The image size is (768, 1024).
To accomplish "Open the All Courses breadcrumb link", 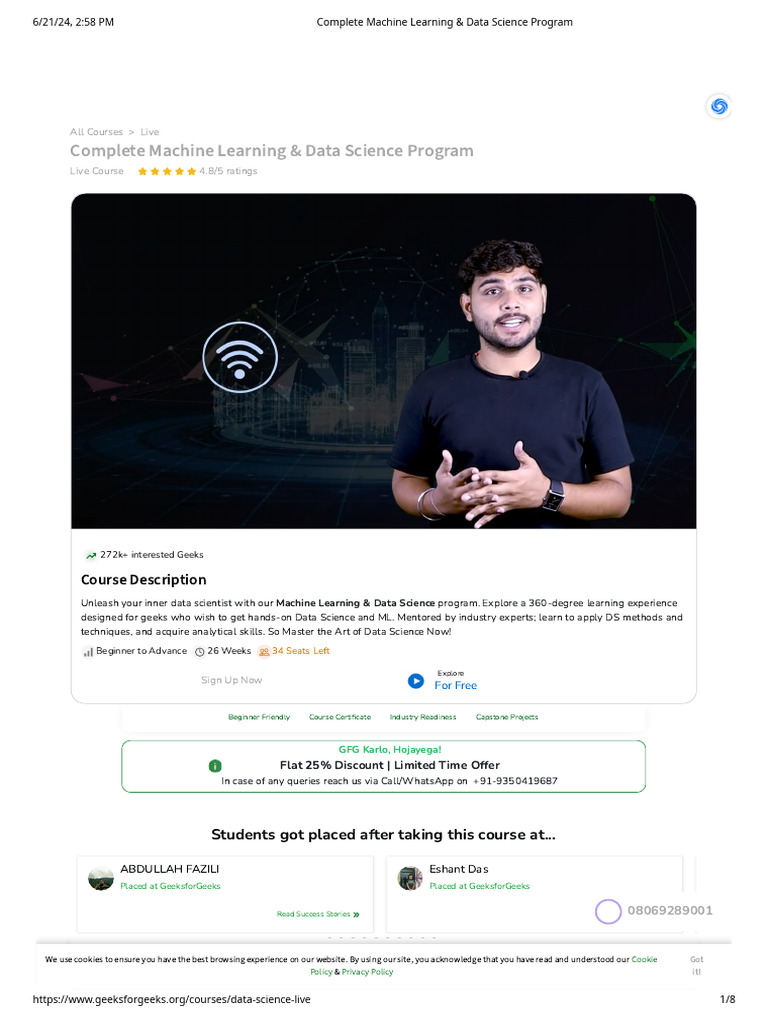I will [x=96, y=132].
